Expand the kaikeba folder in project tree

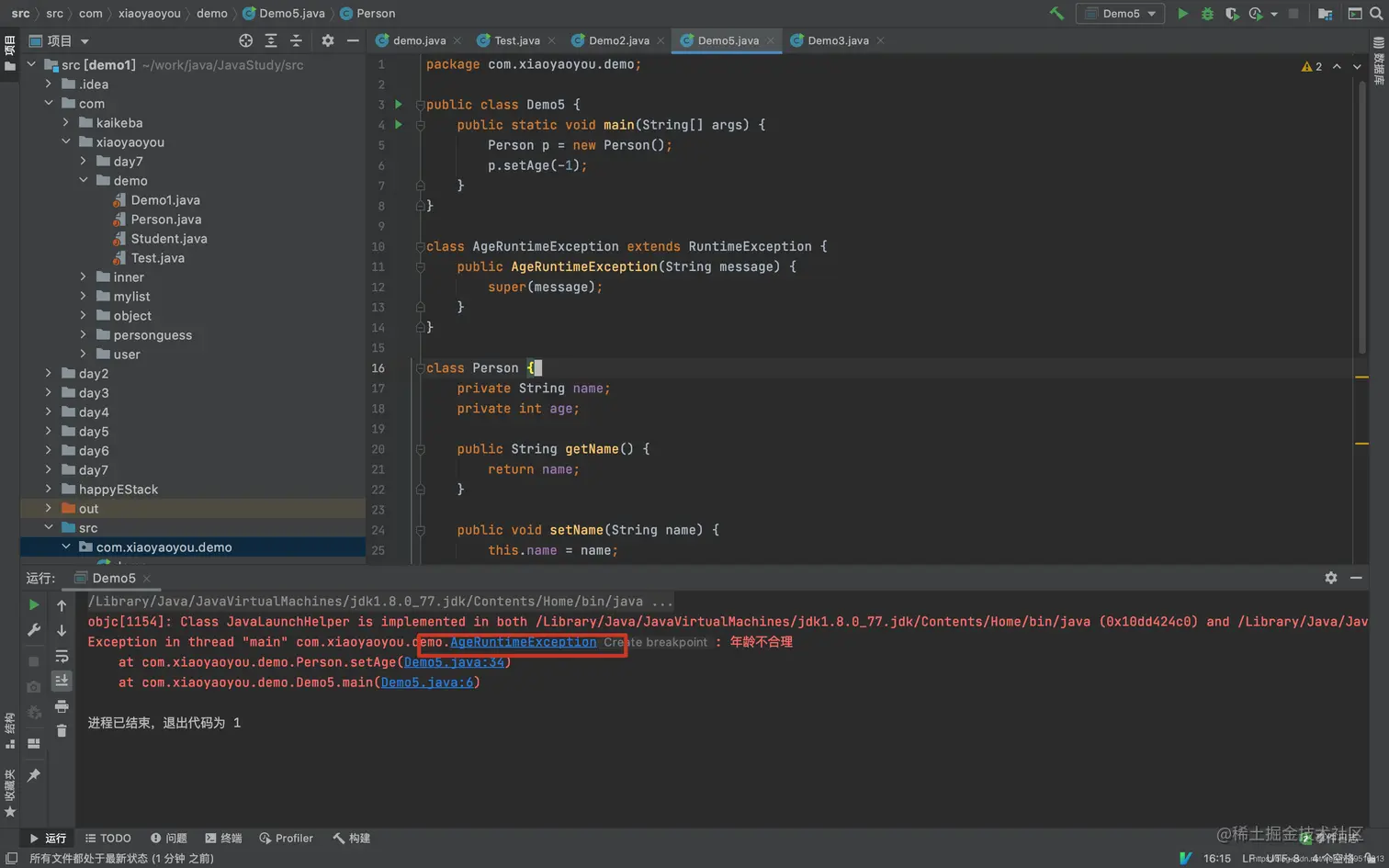[66, 122]
